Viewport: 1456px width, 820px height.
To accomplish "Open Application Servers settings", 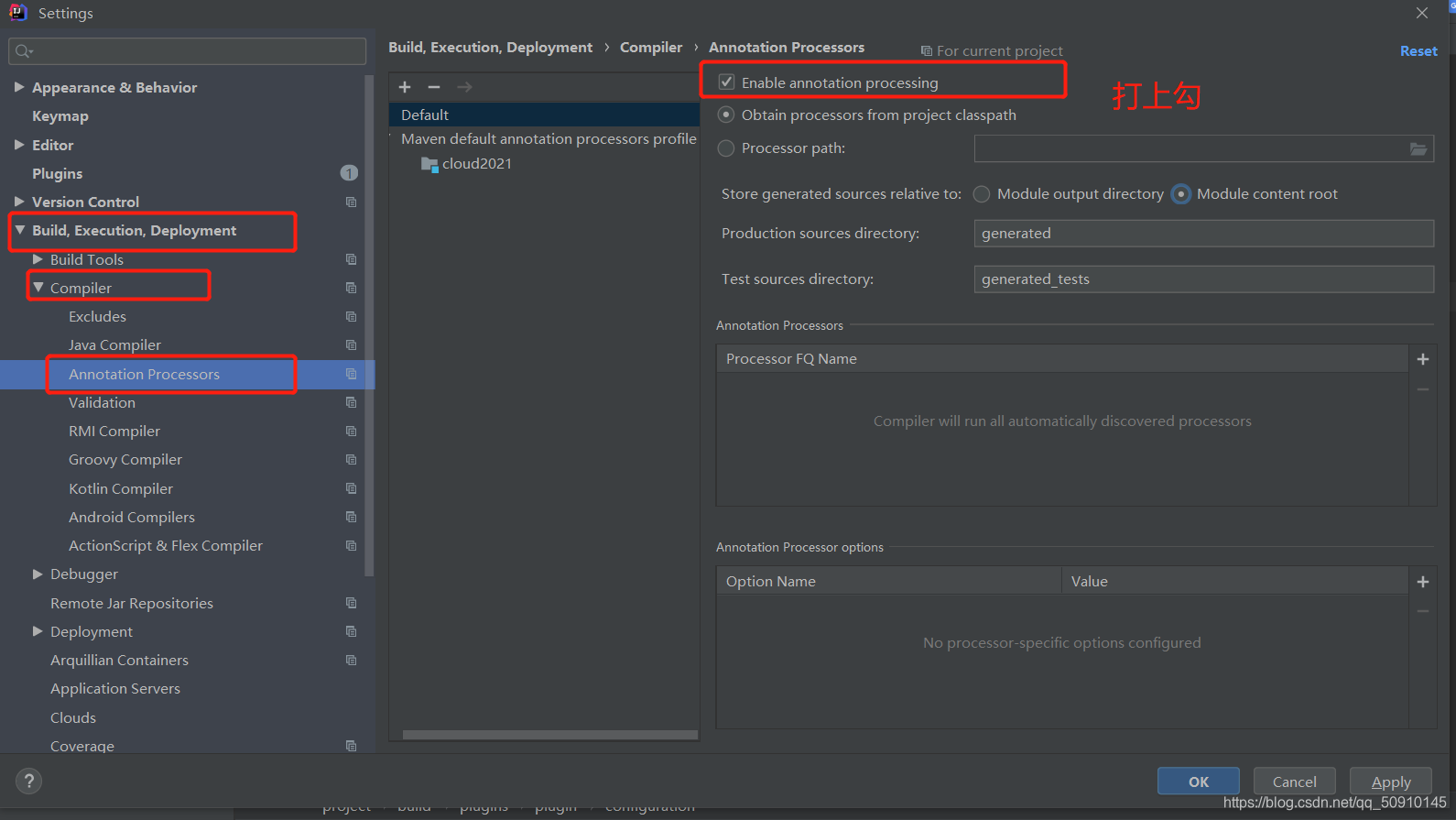I will 115,688.
